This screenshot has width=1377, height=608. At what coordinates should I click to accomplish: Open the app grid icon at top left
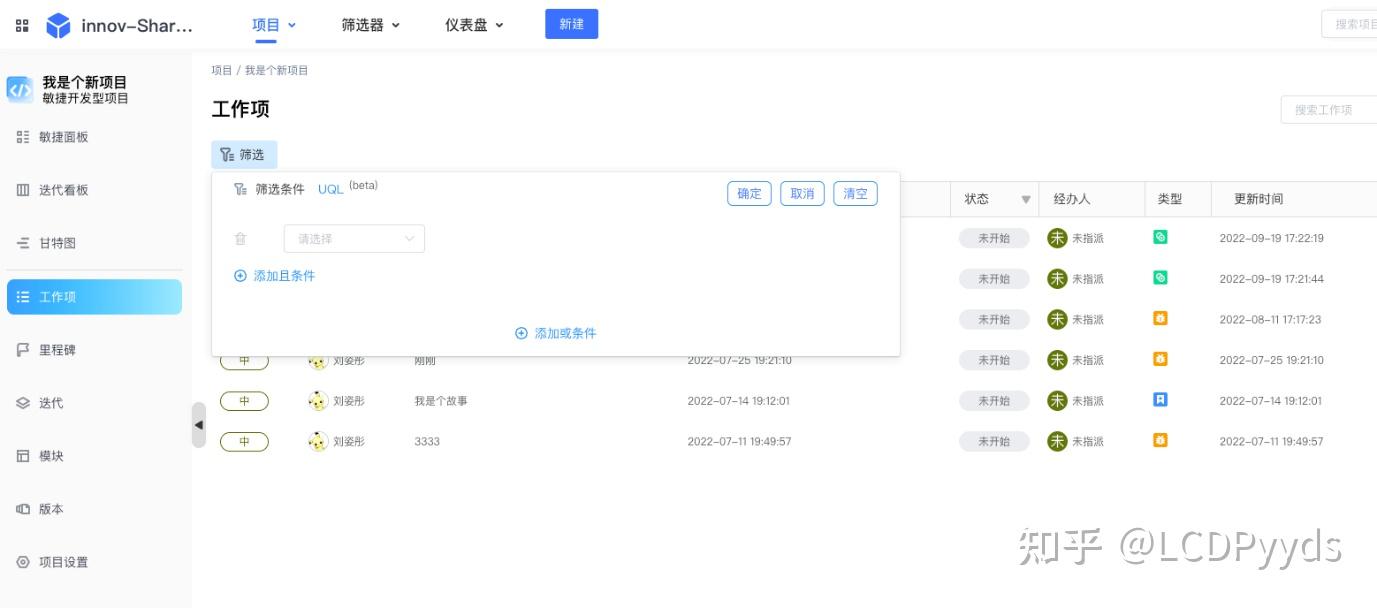click(x=22, y=25)
